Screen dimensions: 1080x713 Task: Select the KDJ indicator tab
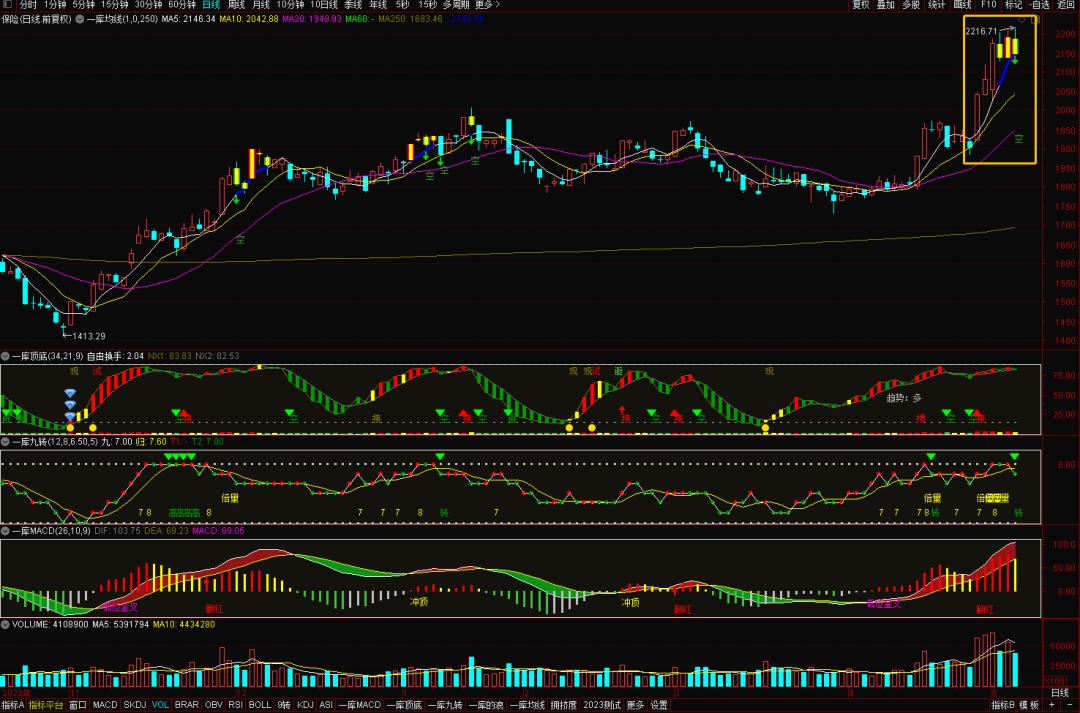click(x=305, y=705)
